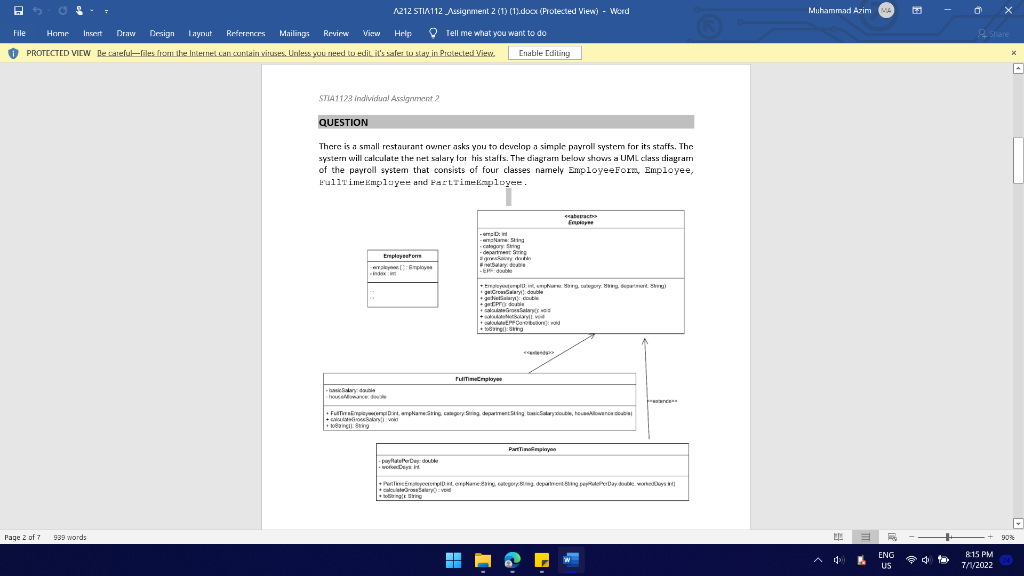Open Muhammad Azim account avatar
The height and width of the screenshot is (576, 1024).
click(x=886, y=10)
